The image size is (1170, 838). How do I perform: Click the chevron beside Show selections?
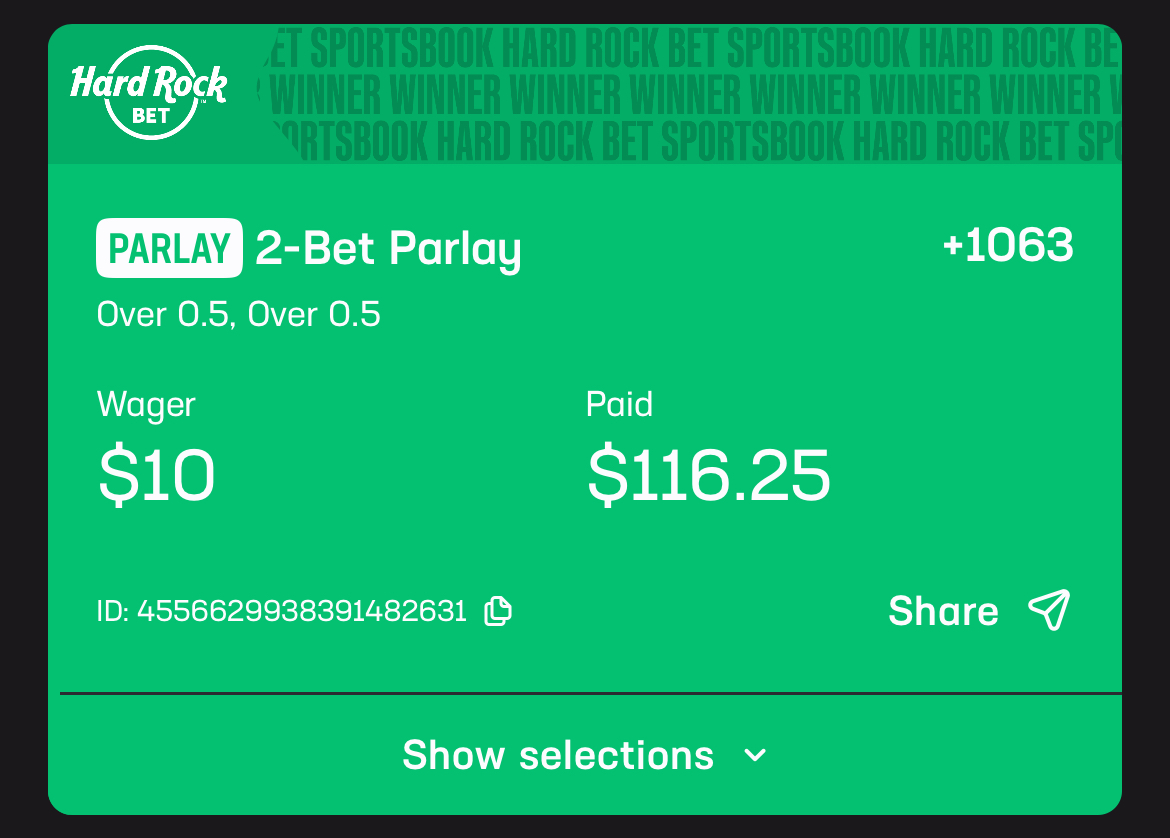click(x=756, y=755)
